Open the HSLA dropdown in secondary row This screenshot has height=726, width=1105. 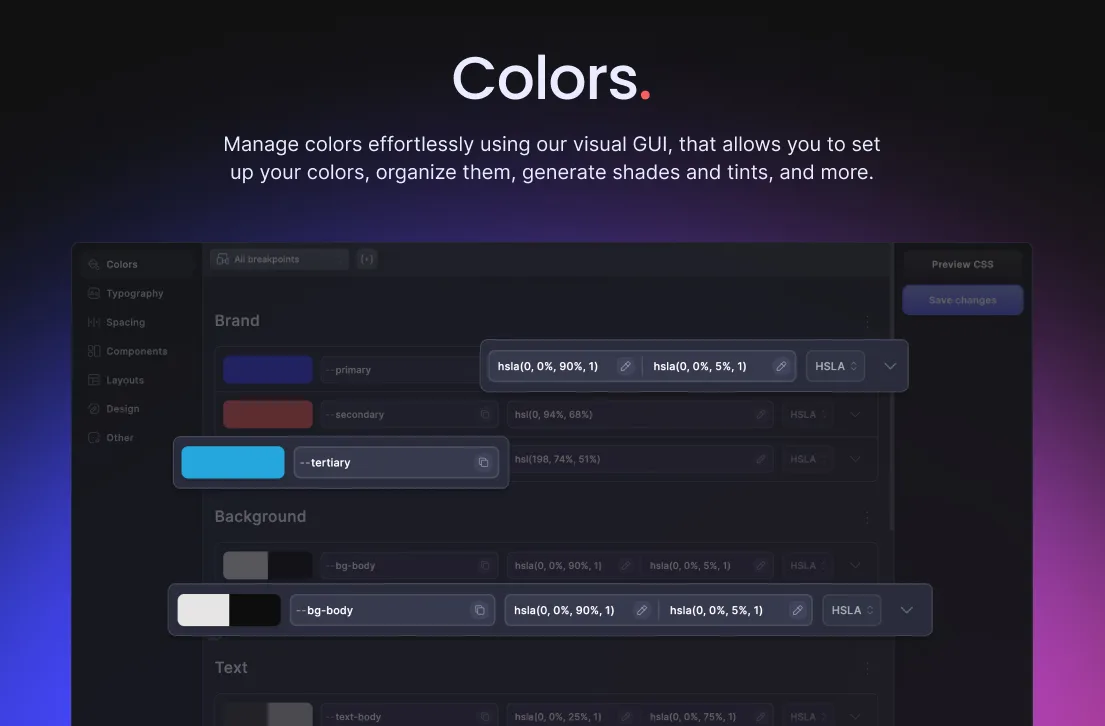click(807, 414)
